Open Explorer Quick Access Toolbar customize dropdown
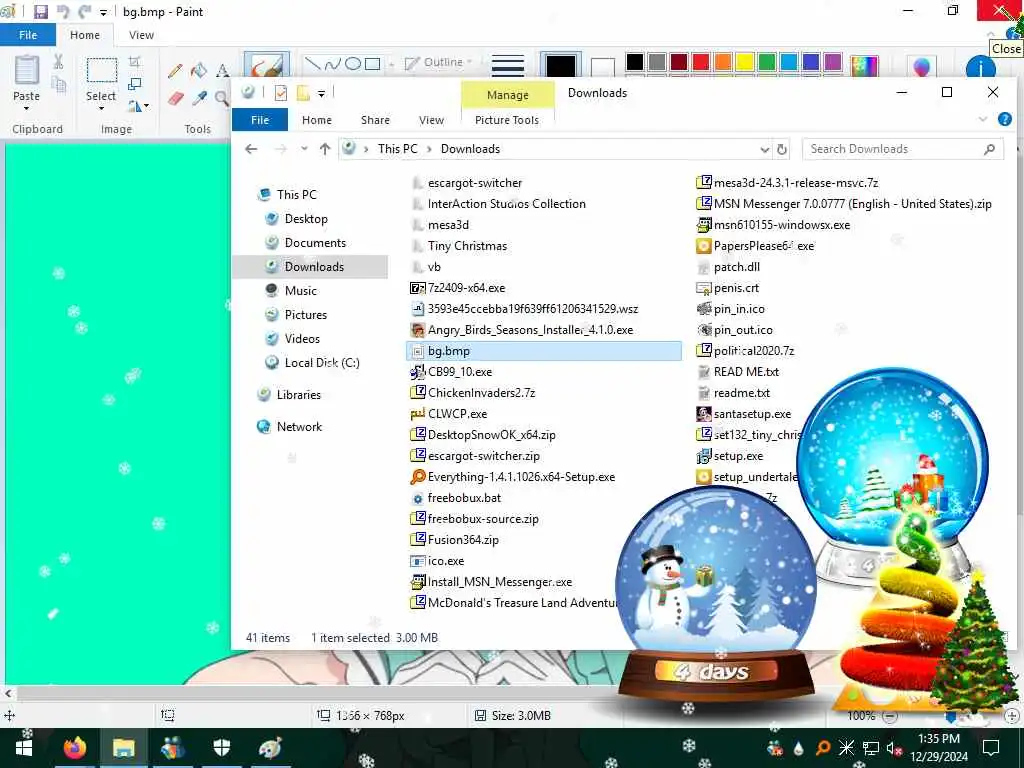 321,93
